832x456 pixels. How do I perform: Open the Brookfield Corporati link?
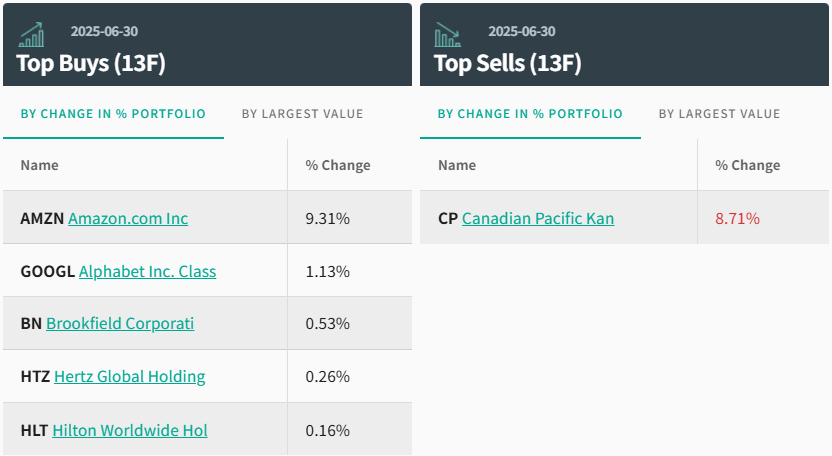pyautogui.click(x=120, y=324)
